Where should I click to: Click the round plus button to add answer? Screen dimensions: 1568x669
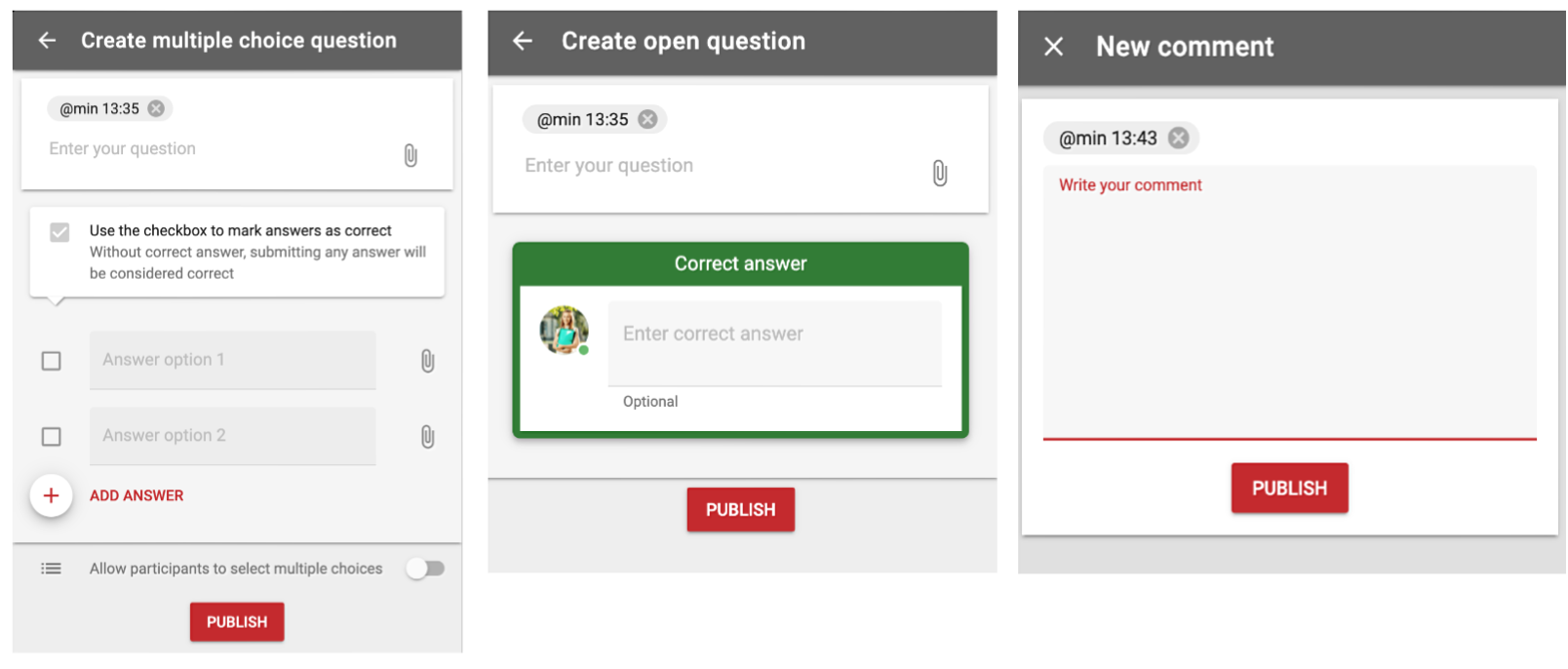click(x=51, y=495)
